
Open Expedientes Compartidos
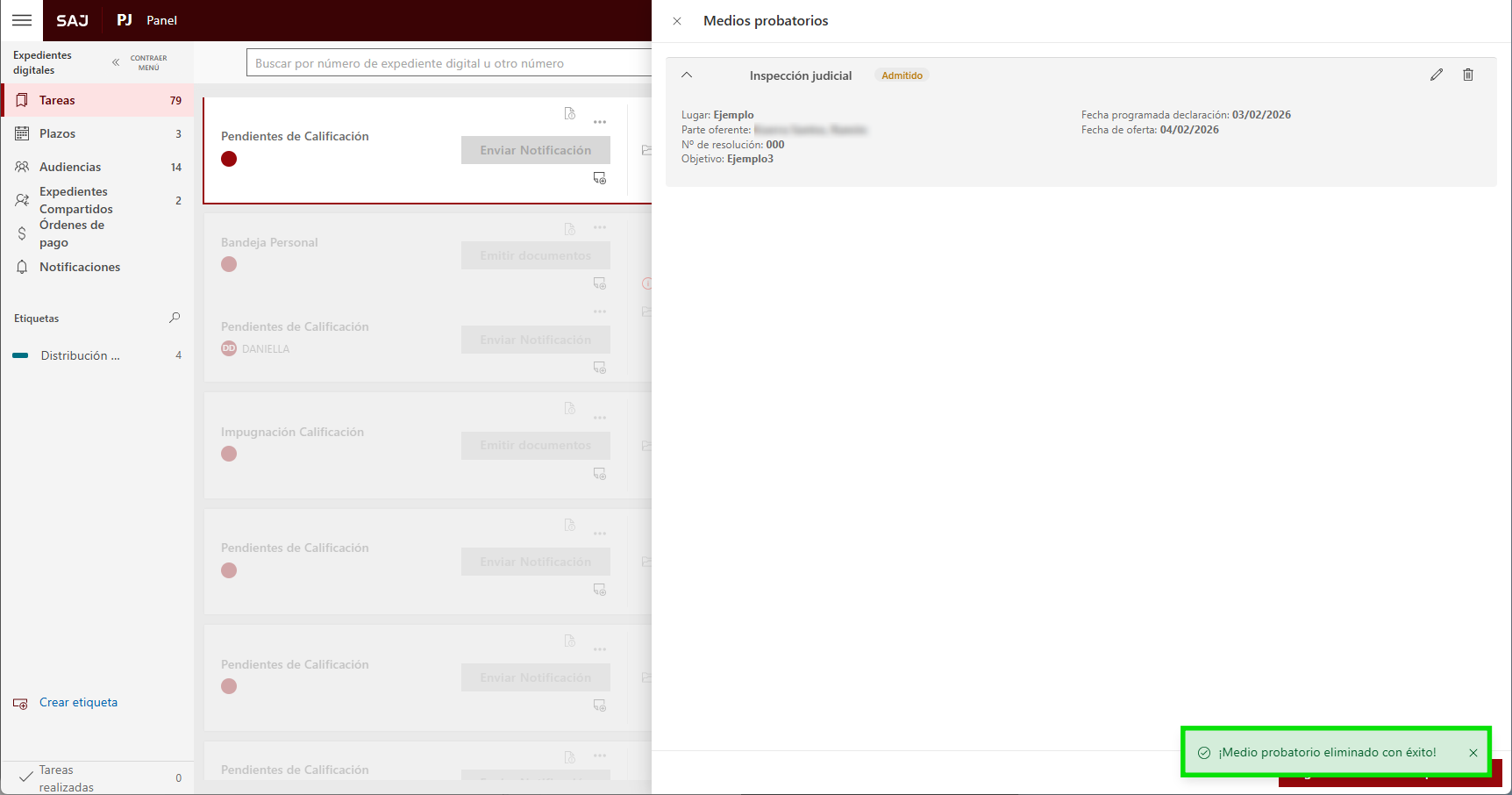75,200
